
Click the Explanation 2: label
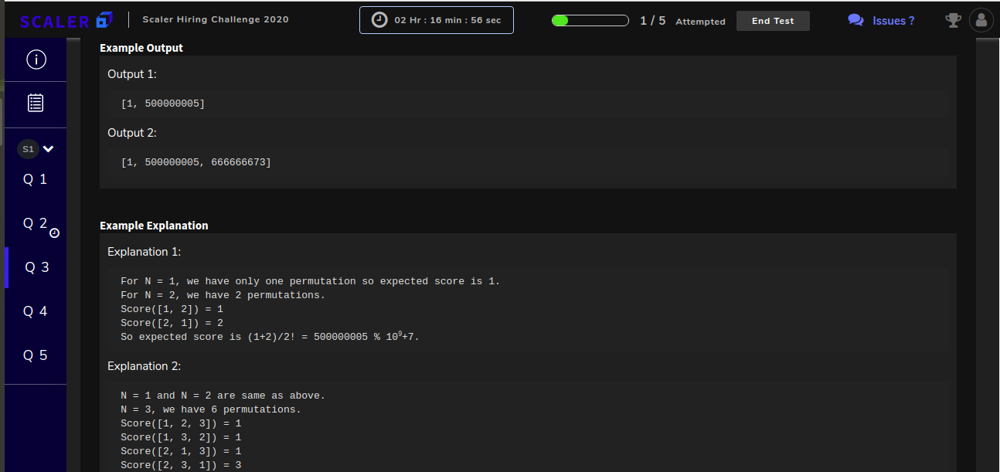(144, 366)
